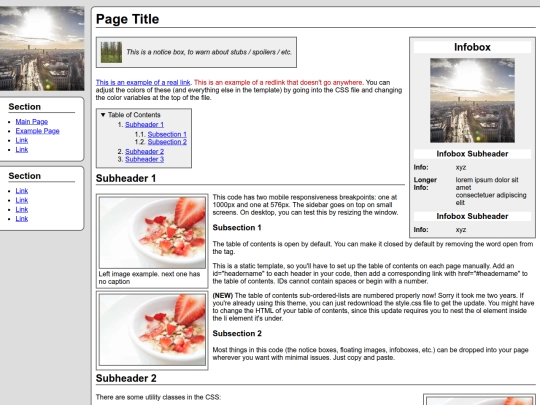Click the Subsection 1 heading in article
Screen dimensions: 540x405
(237, 228)
